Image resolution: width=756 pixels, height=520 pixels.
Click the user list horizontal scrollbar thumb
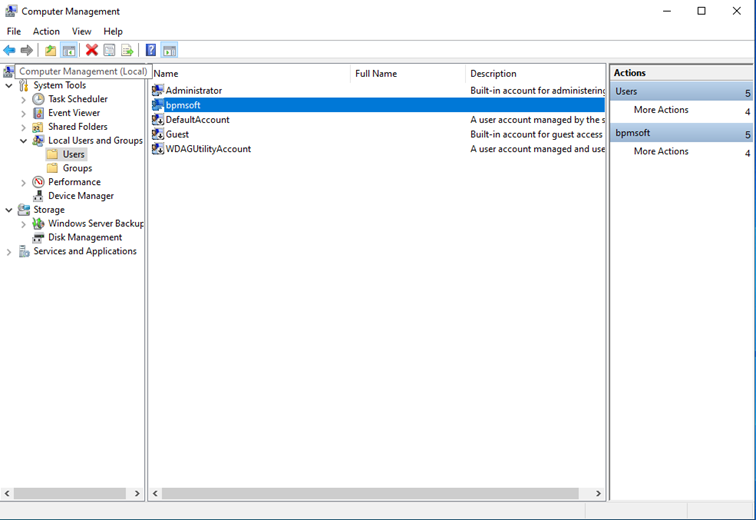tap(370, 493)
